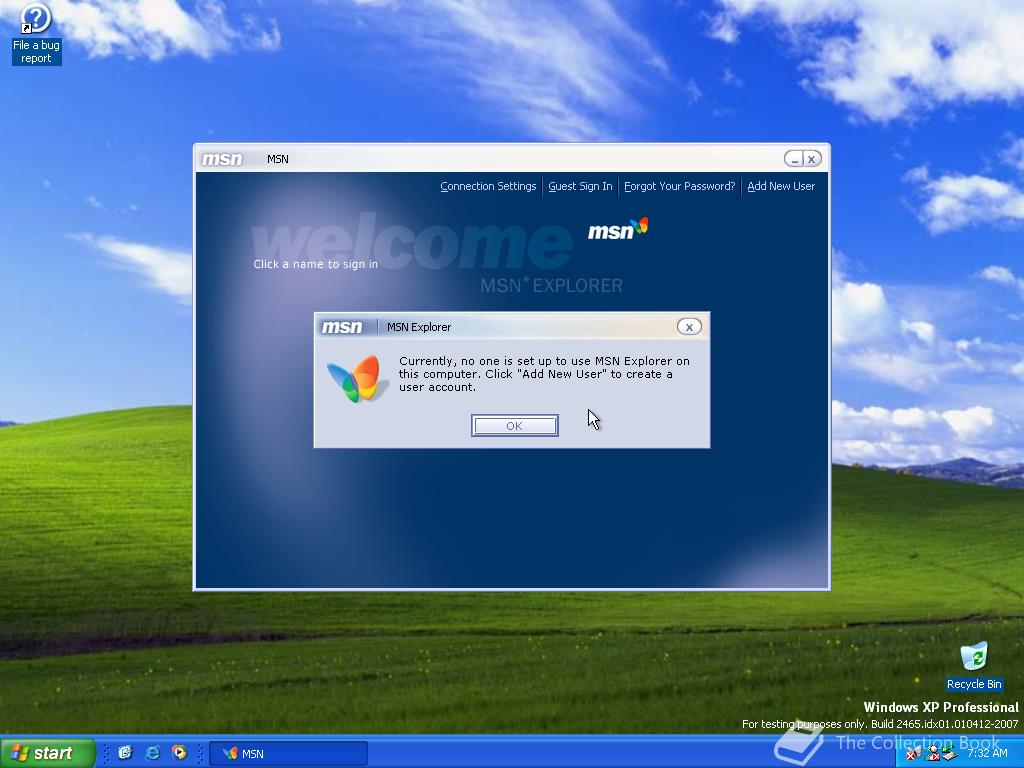Click OK in the MSN Explorer dialog
Image resolution: width=1024 pixels, height=768 pixels.
click(x=515, y=425)
